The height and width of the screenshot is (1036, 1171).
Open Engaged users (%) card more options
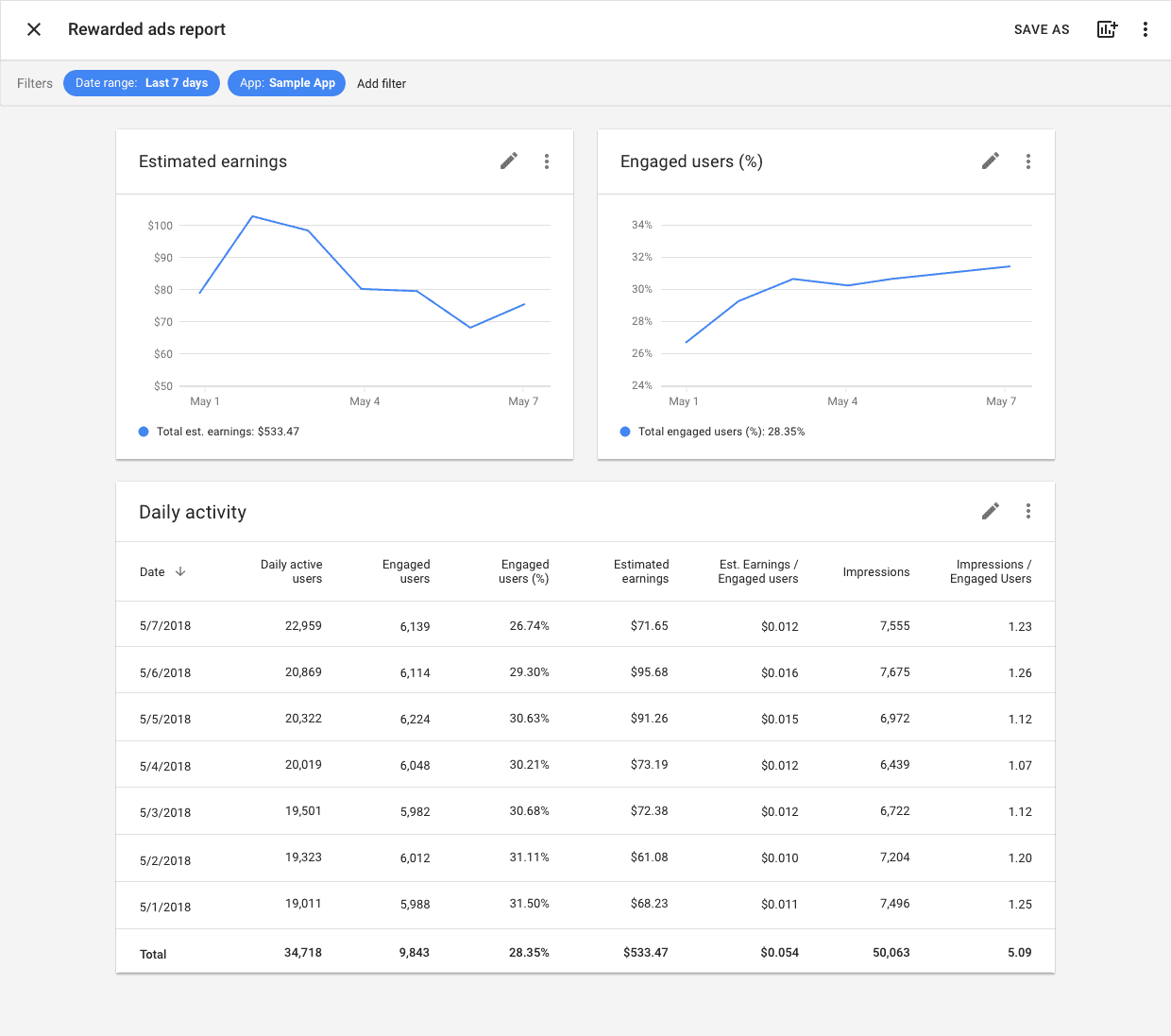(x=1028, y=161)
